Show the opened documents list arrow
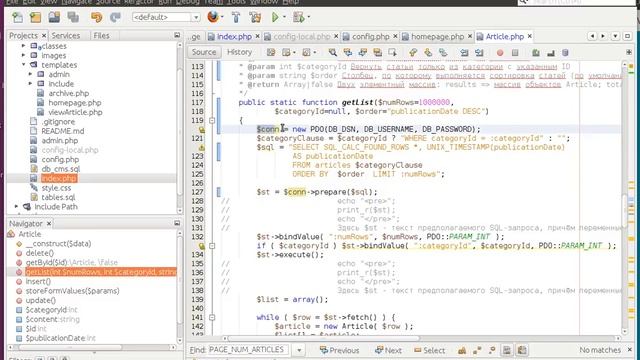Image resolution: width=640 pixels, height=360 pixels. (615, 36)
